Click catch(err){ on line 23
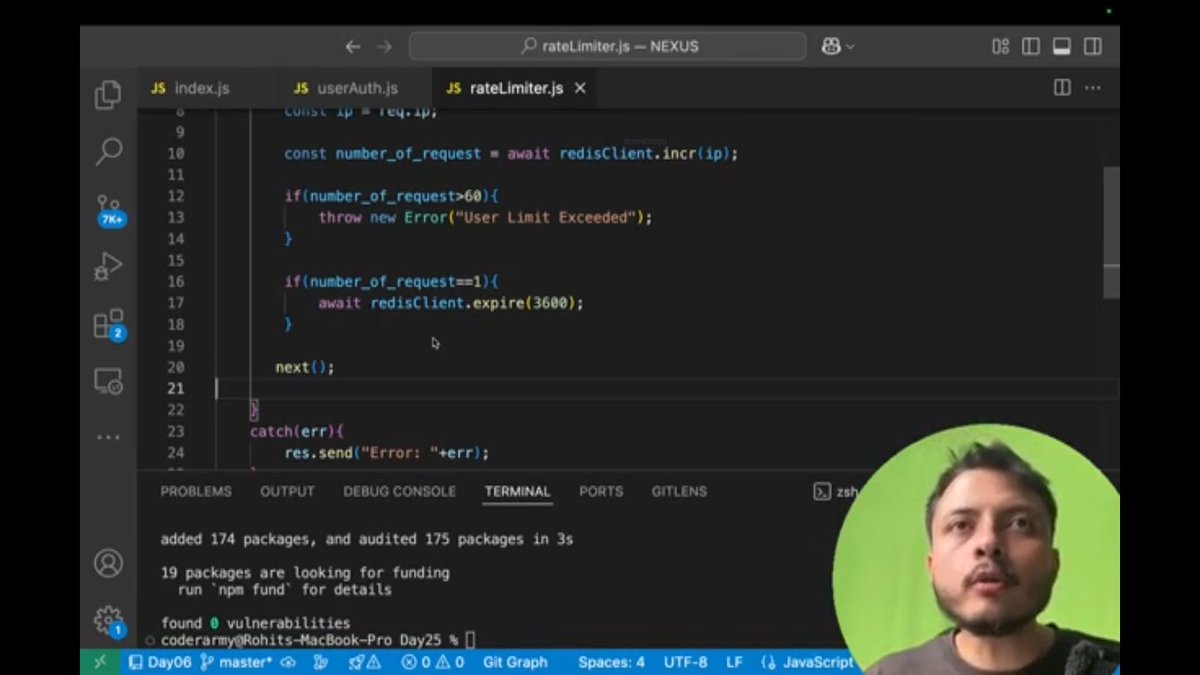Image resolution: width=1200 pixels, height=675 pixels. [x=297, y=431]
